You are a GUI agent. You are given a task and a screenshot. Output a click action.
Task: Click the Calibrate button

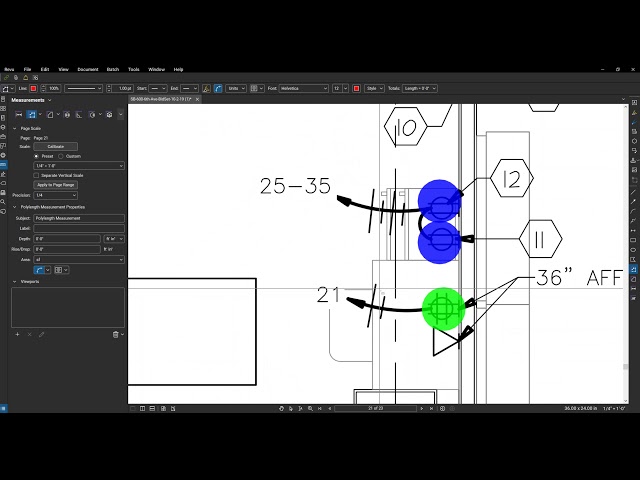click(x=56, y=147)
